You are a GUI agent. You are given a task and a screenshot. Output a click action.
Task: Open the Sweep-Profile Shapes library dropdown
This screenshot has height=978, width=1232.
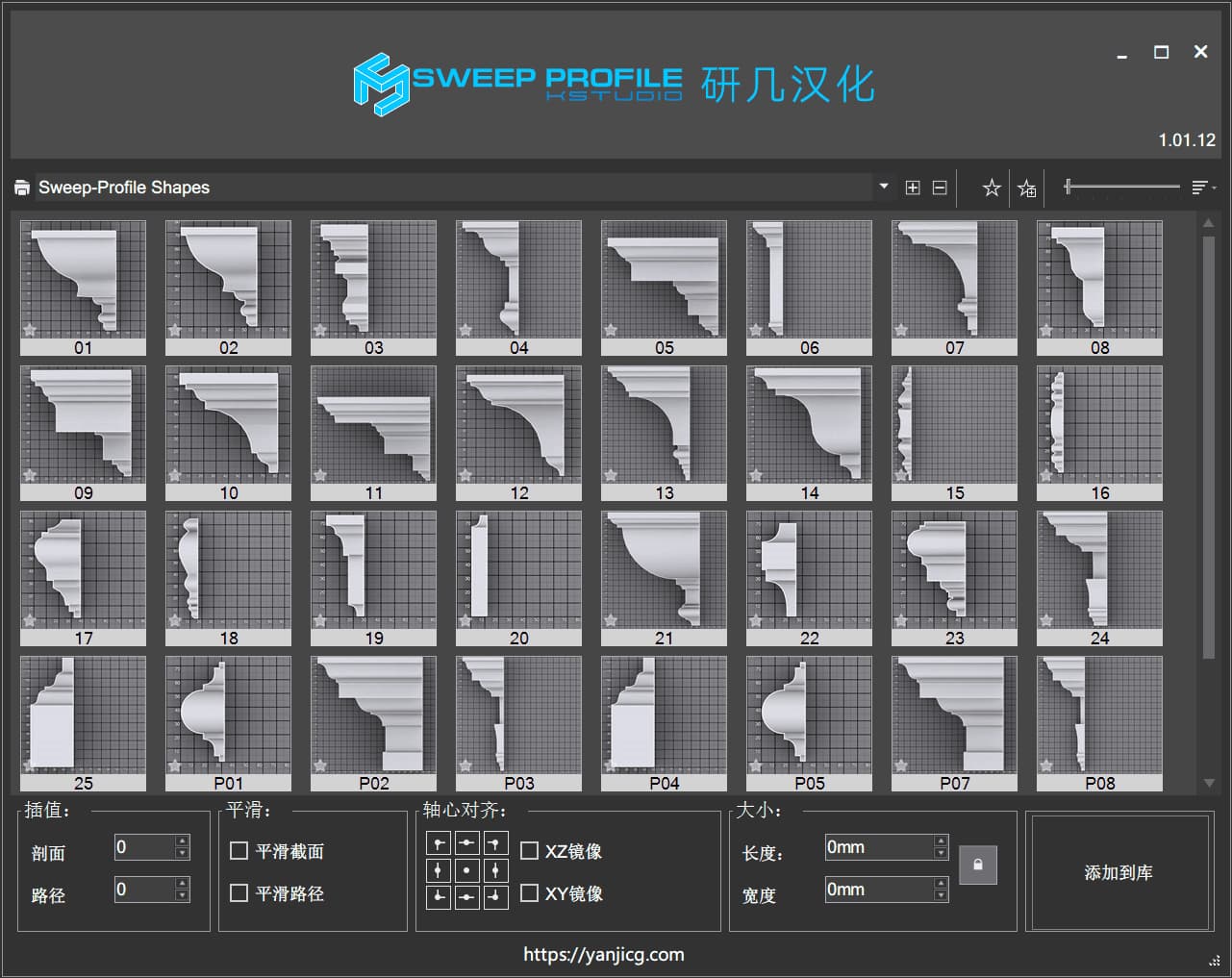coord(884,187)
